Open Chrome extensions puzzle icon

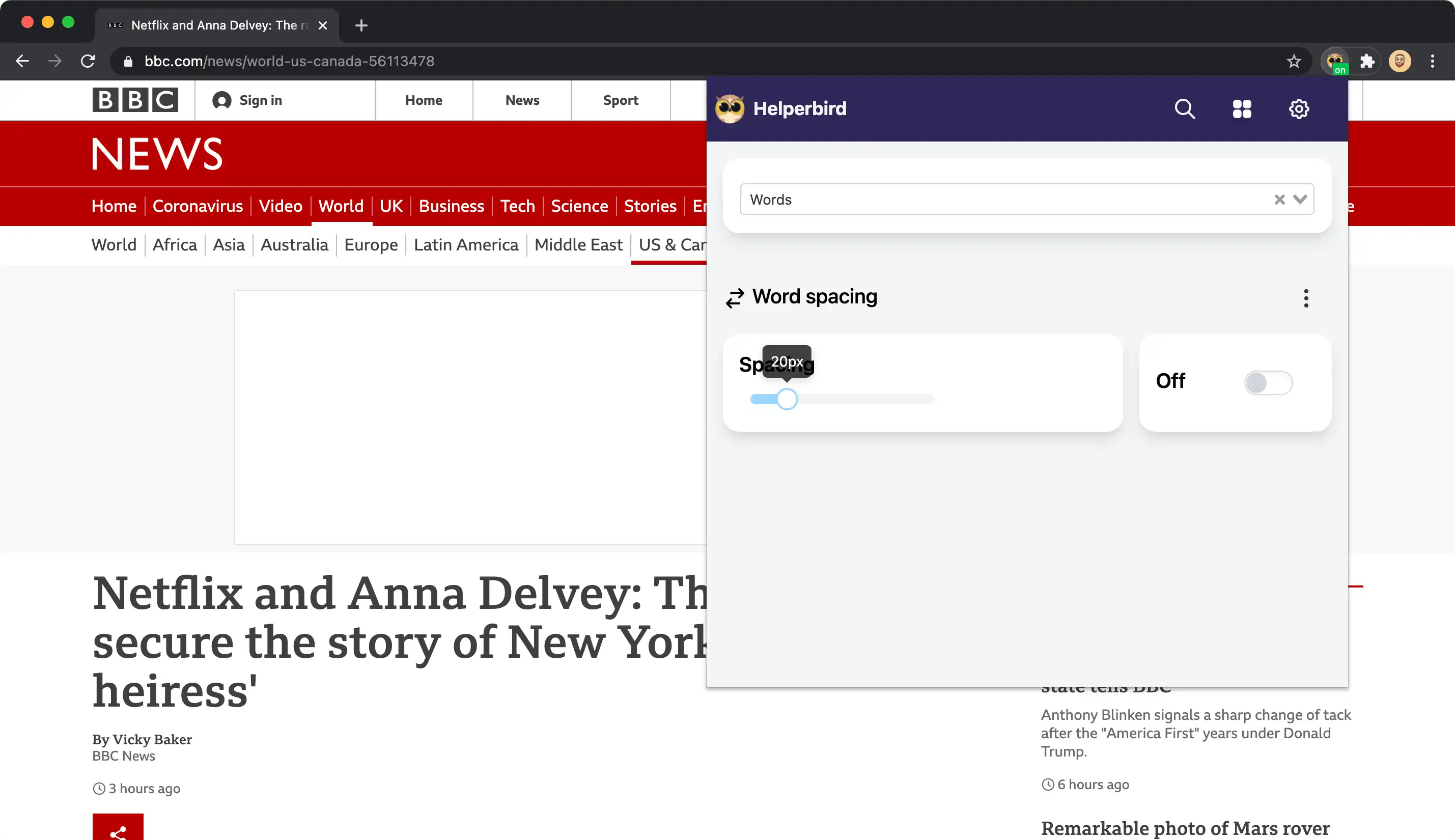(1367, 61)
